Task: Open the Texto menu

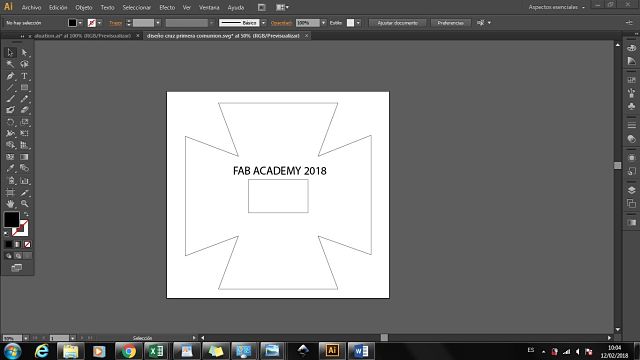Action: click(107, 7)
